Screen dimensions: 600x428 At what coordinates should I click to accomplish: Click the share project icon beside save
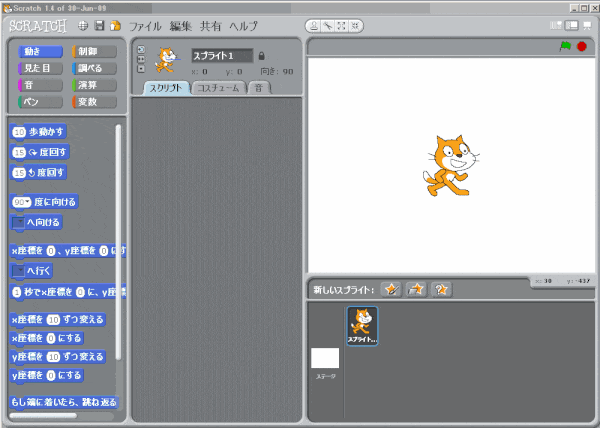115,25
